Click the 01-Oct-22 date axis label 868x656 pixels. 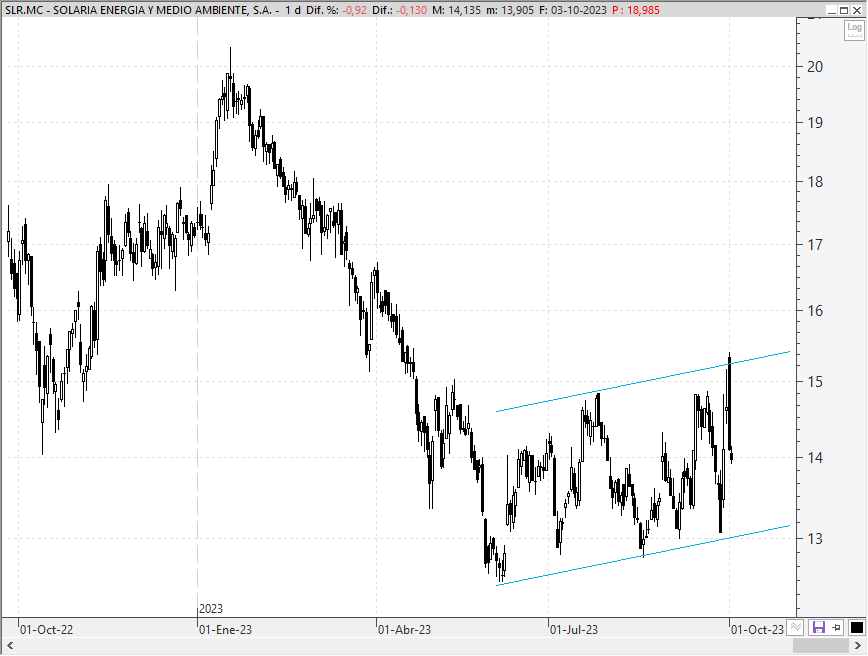pos(46,630)
